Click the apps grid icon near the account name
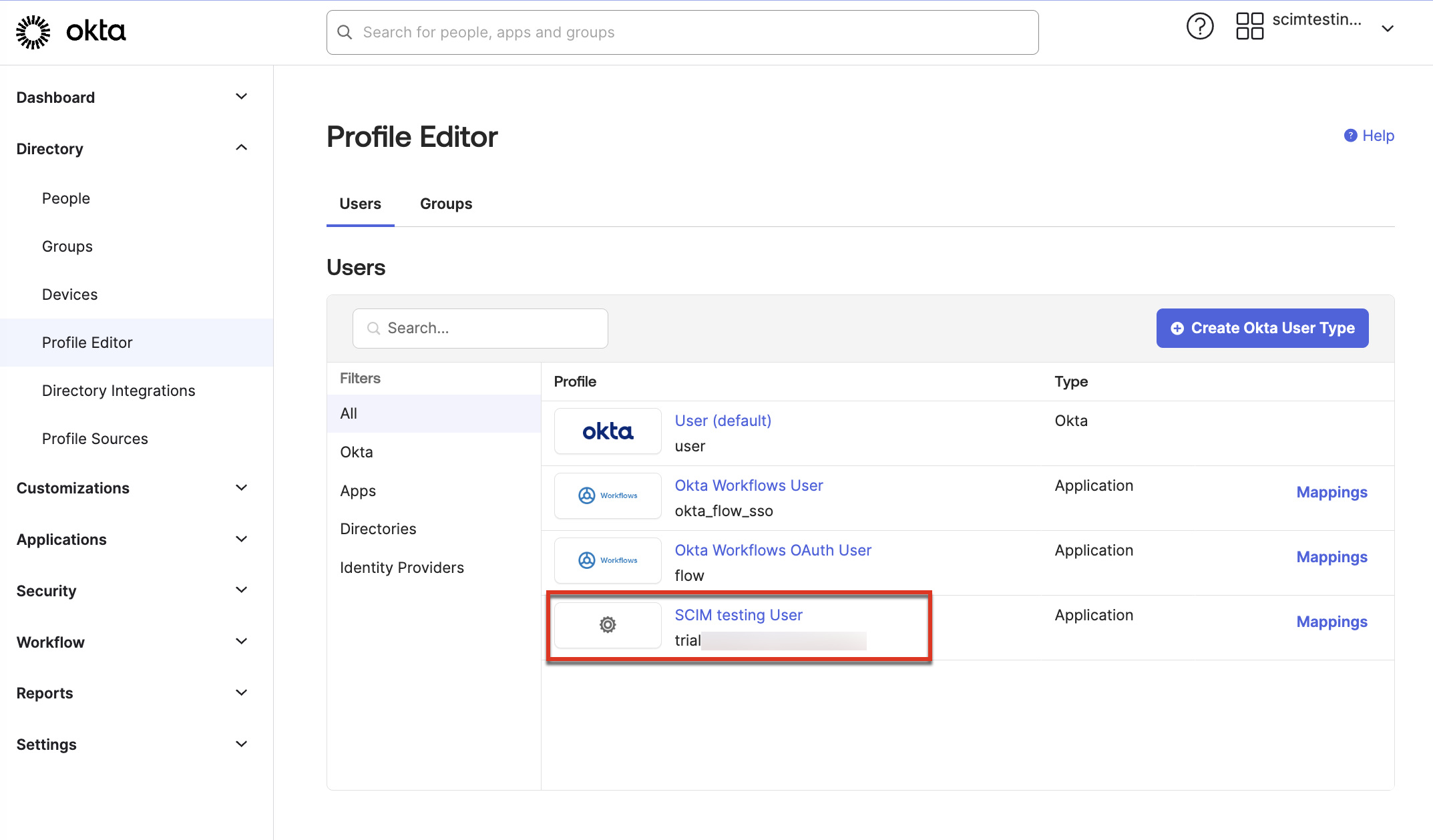 (1250, 26)
